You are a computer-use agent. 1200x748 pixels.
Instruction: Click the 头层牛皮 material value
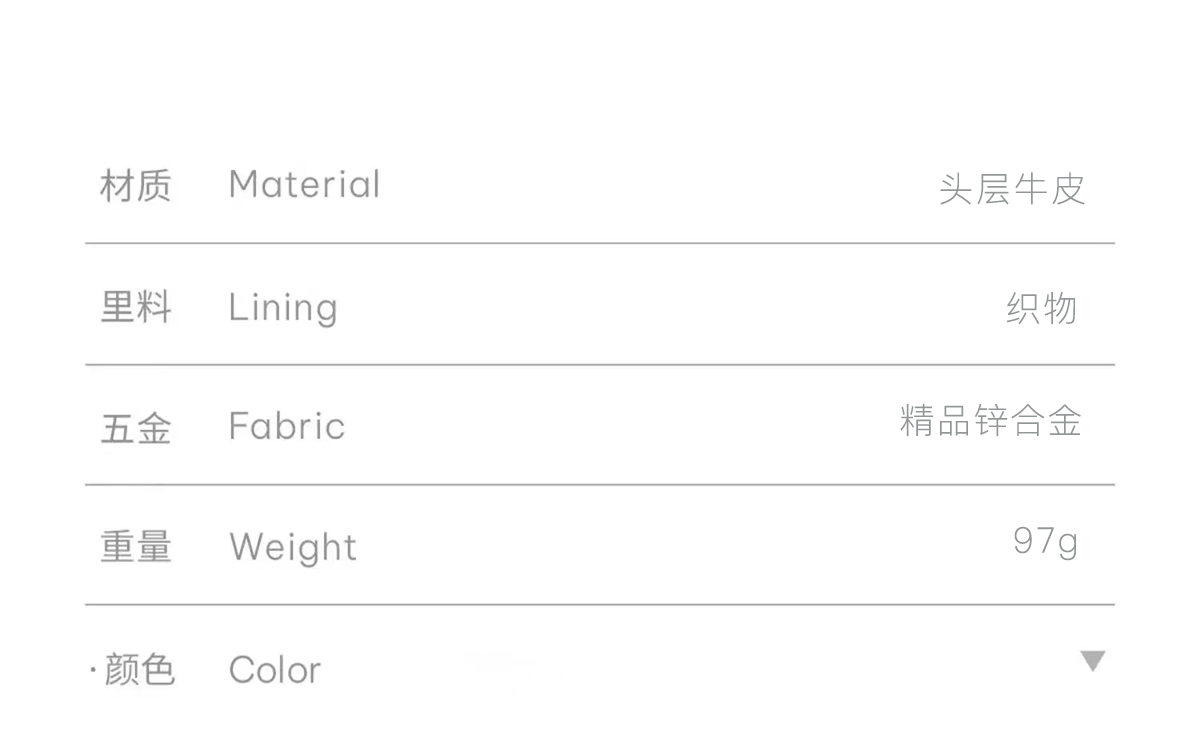(1012, 189)
